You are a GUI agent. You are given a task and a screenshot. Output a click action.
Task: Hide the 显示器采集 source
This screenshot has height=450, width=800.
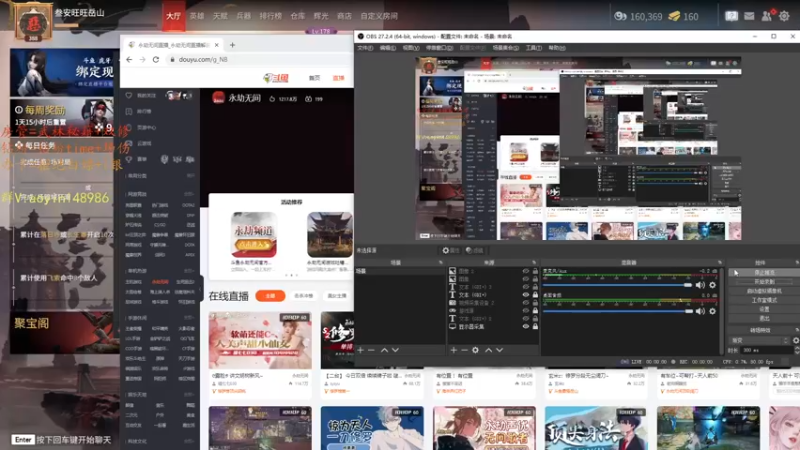pos(526,327)
